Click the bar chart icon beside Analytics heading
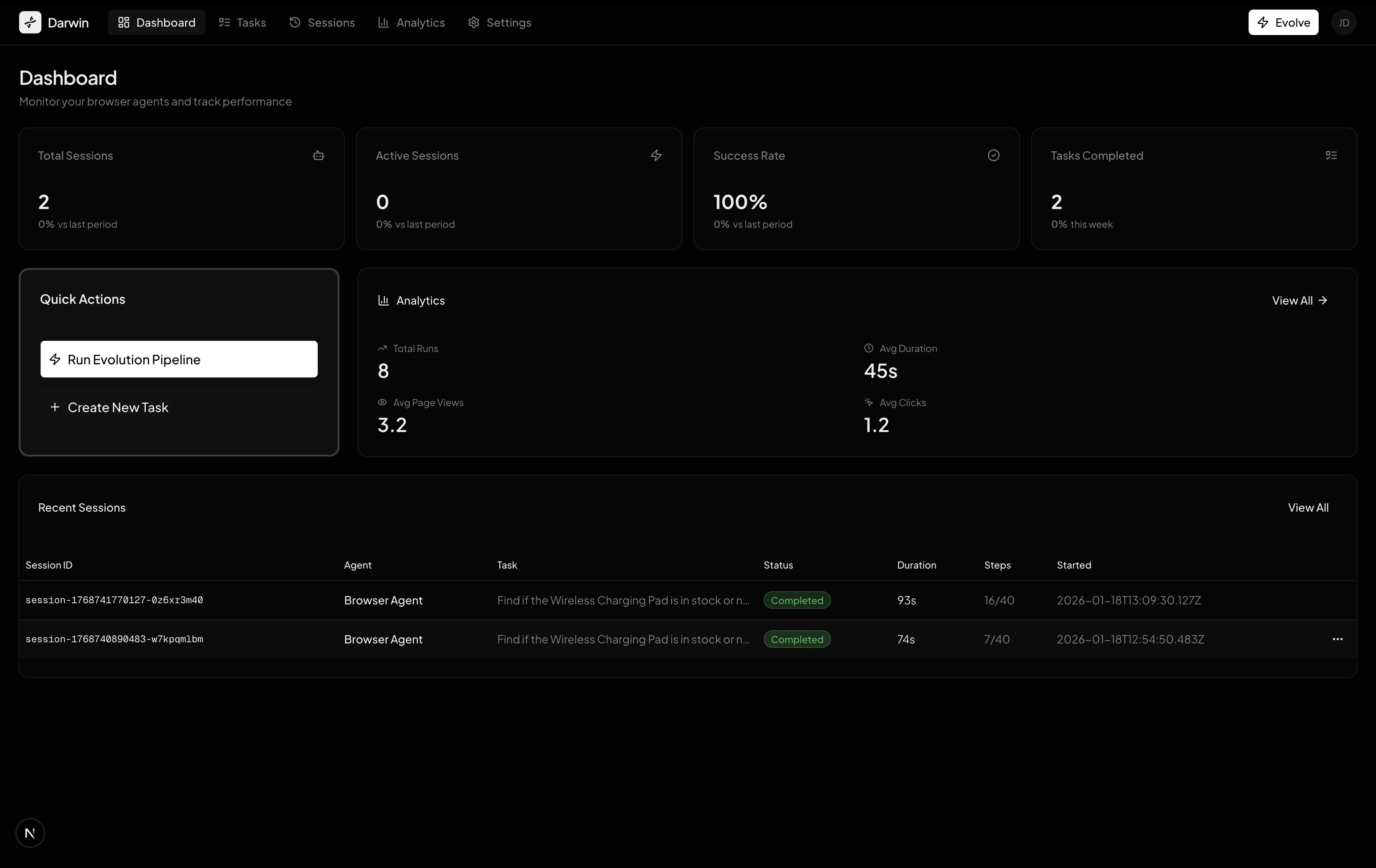Viewport: 1376px width, 868px height. [x=383, y=301]
